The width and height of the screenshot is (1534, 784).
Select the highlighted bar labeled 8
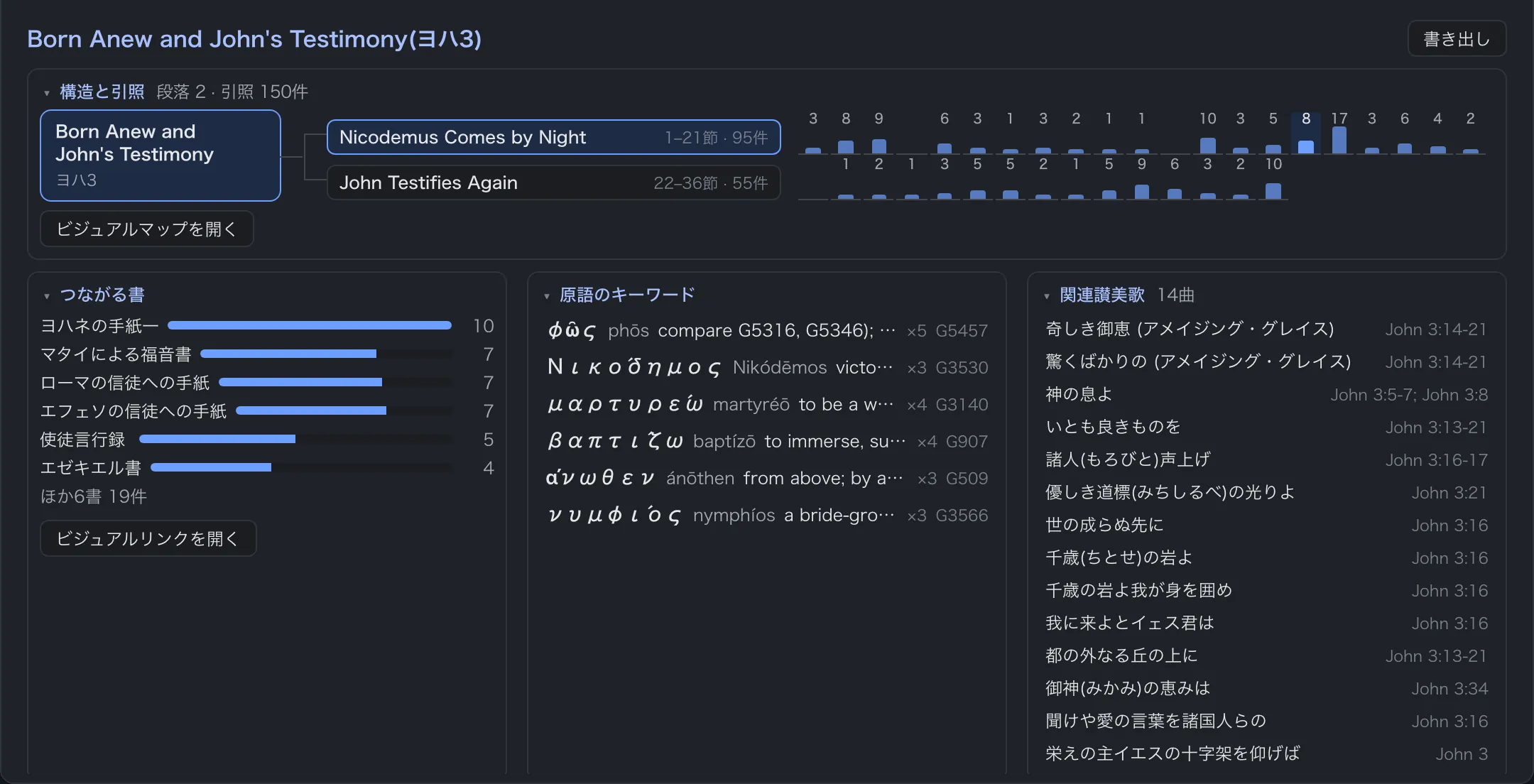pyautogui.click(x=1305, y=133)
